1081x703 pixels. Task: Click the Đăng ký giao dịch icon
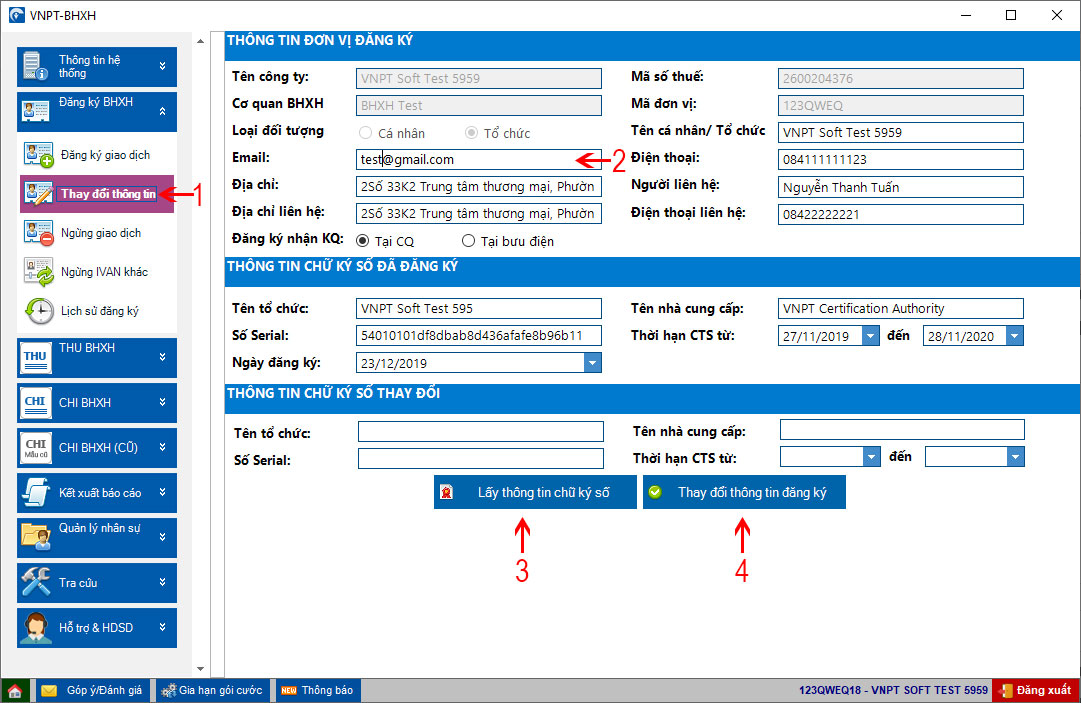click(38, 155)
